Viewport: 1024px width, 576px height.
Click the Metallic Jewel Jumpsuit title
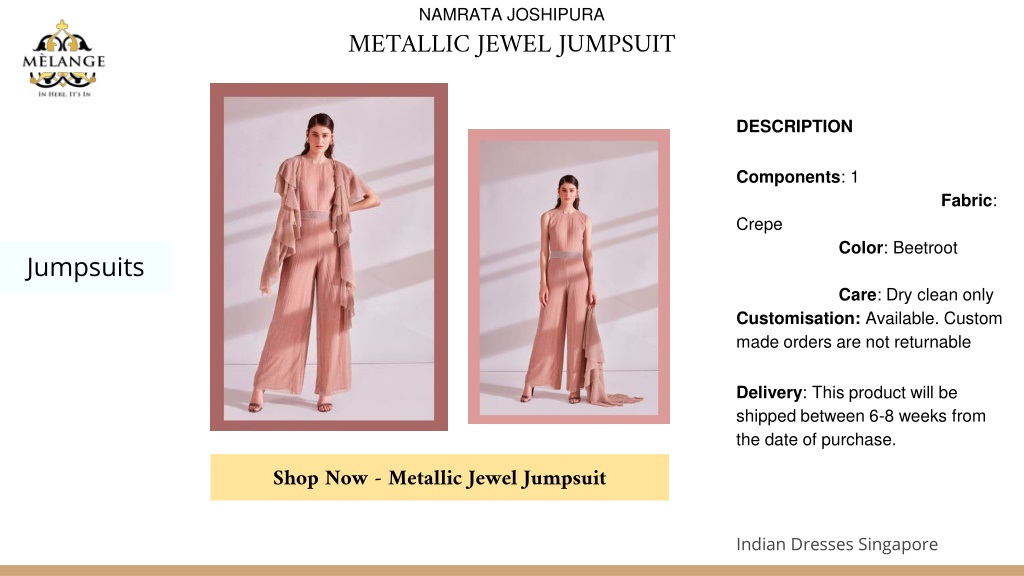click(511, 44)
